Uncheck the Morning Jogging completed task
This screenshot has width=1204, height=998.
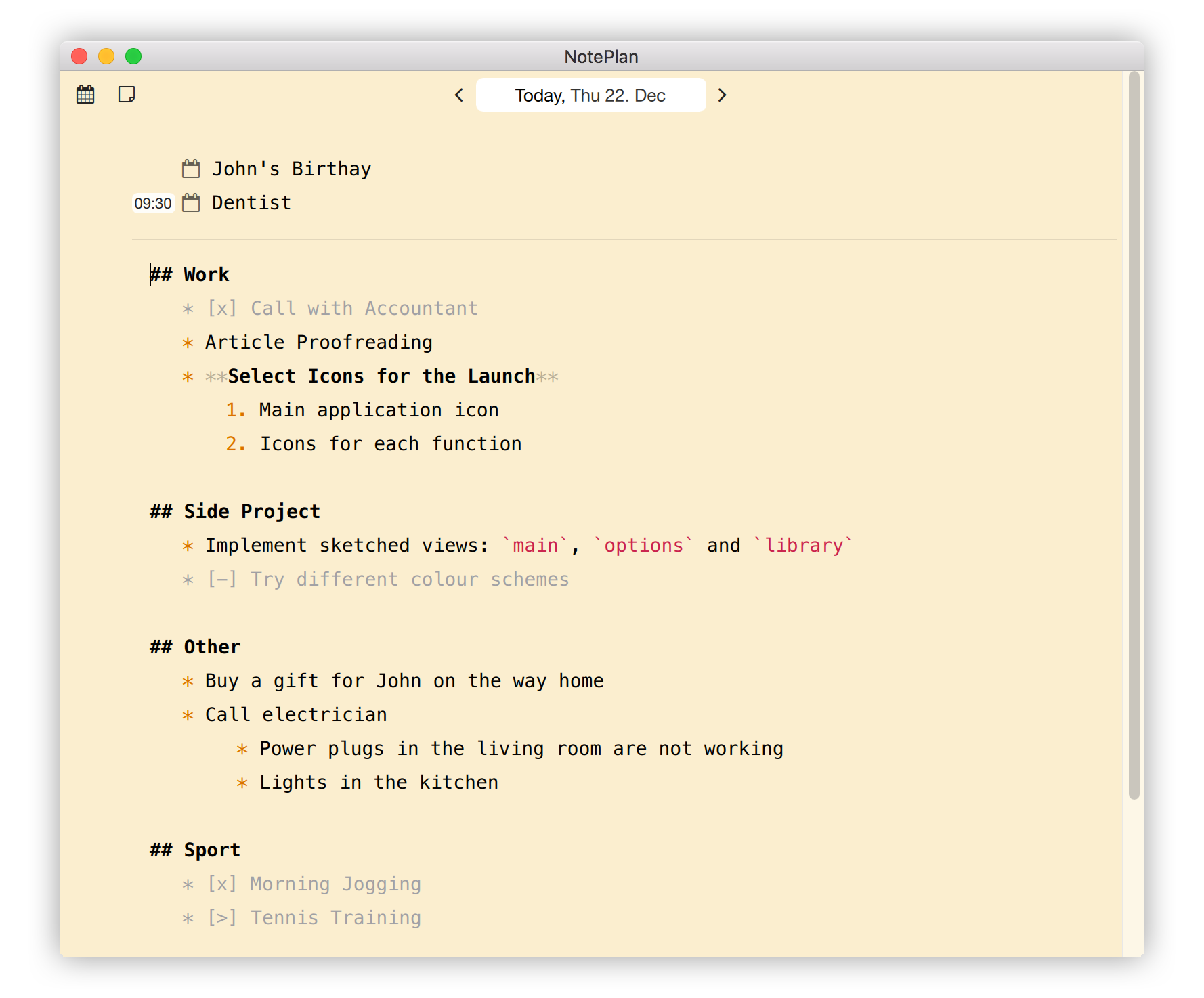221,884
